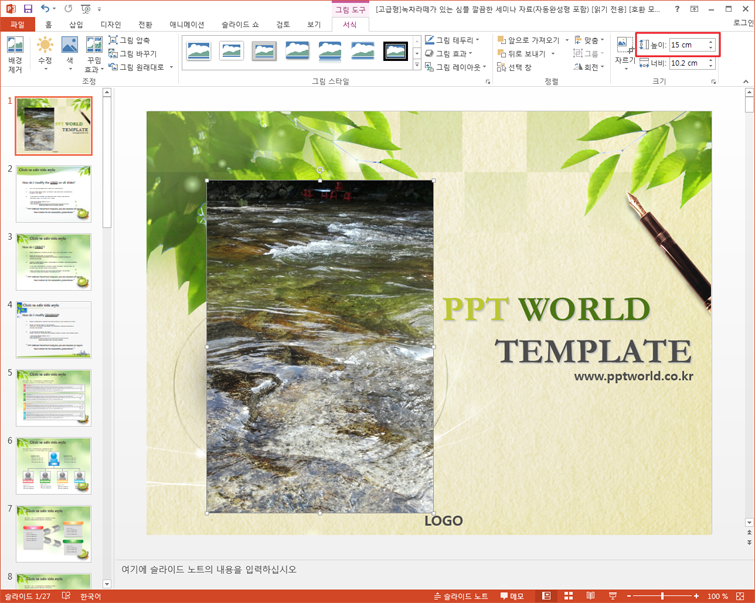Switch to Transitions (전환) tab
Viewport: 755px width, 603px height.
[x=145, y=25]
